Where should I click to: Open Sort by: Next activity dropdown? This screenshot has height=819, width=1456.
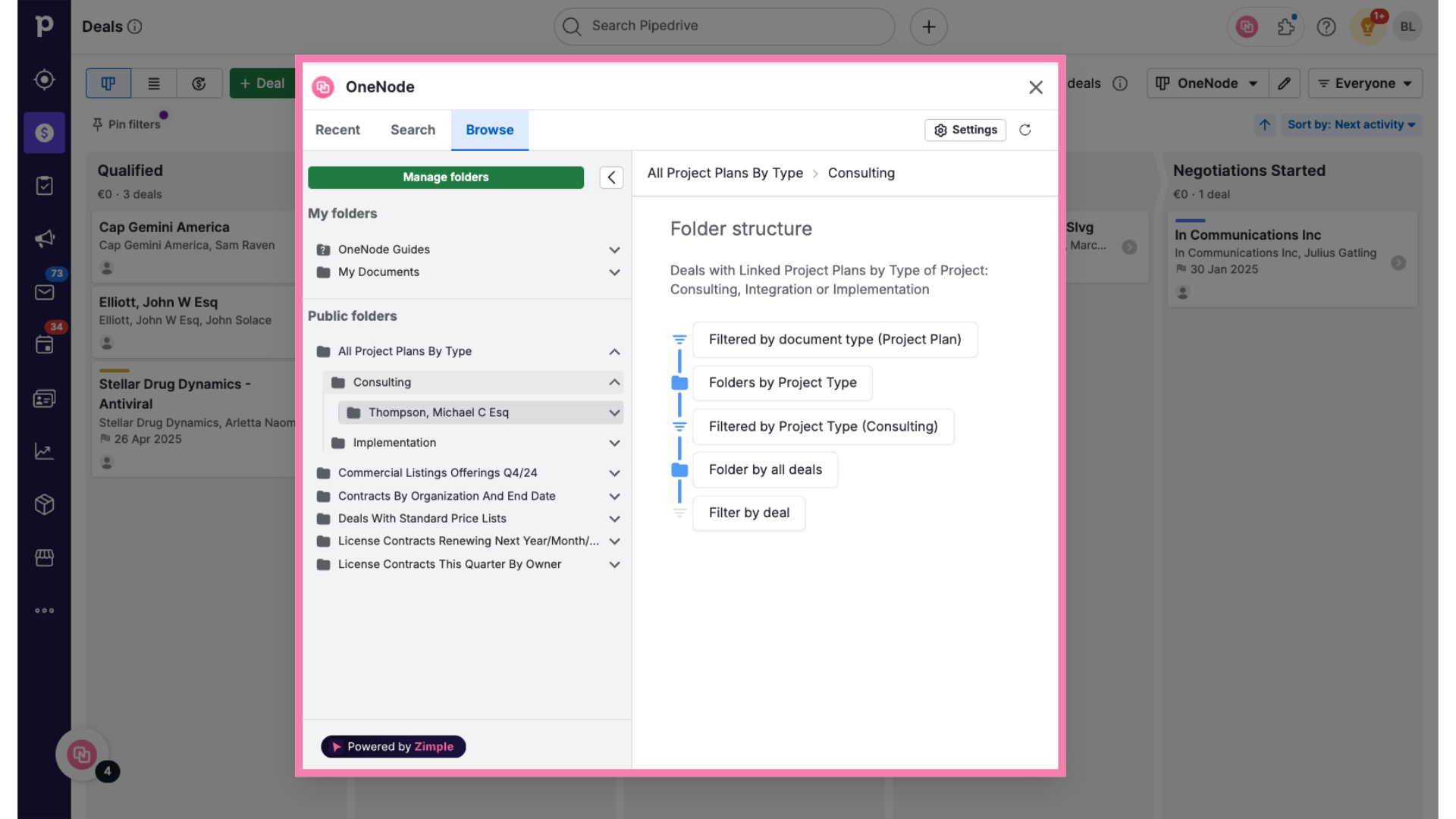pyautogui.click(x=1351, y=124)
